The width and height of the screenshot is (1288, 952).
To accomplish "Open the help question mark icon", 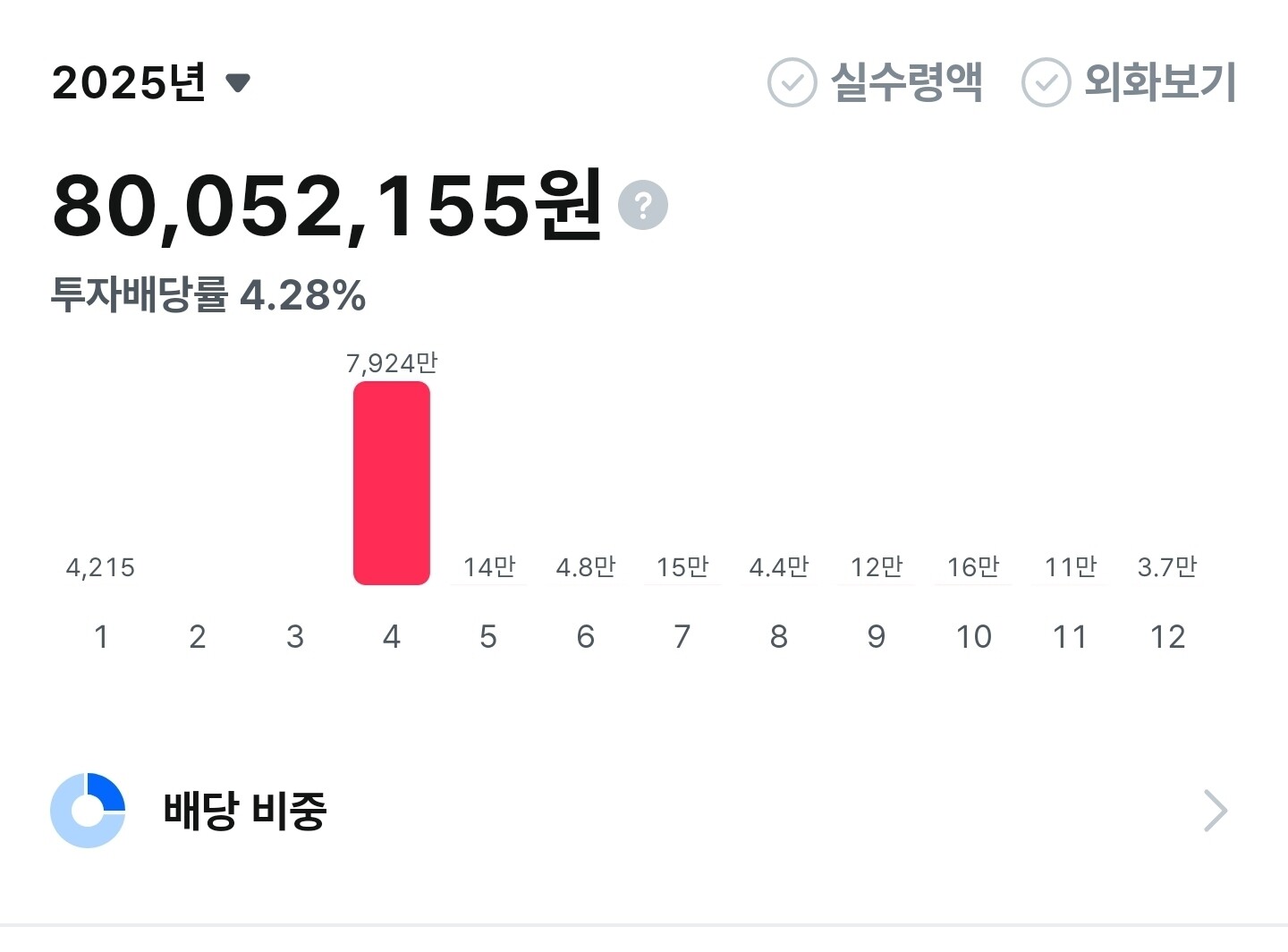I will click(x=642, y=205).
